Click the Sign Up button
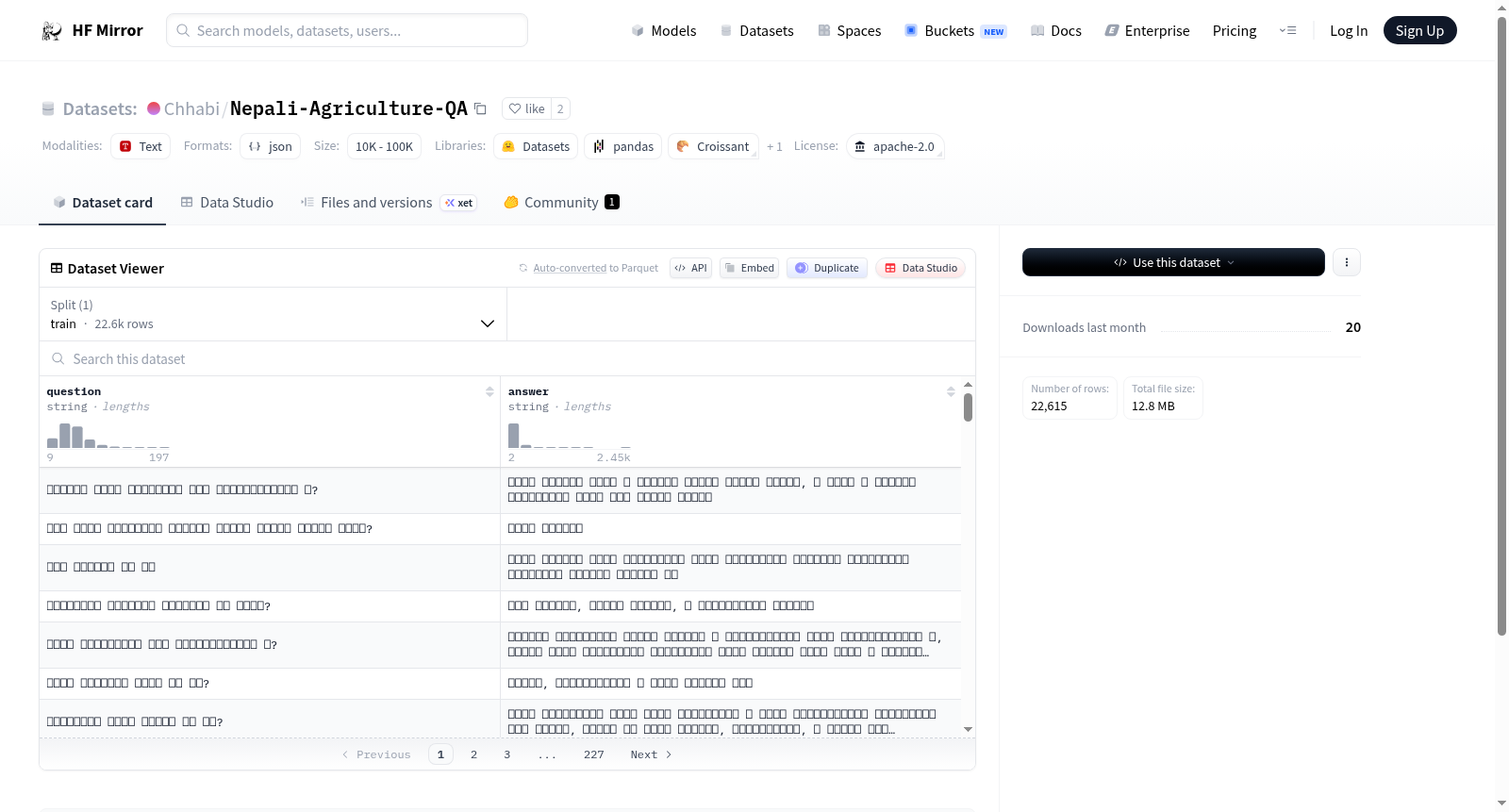 (1419, 30)
